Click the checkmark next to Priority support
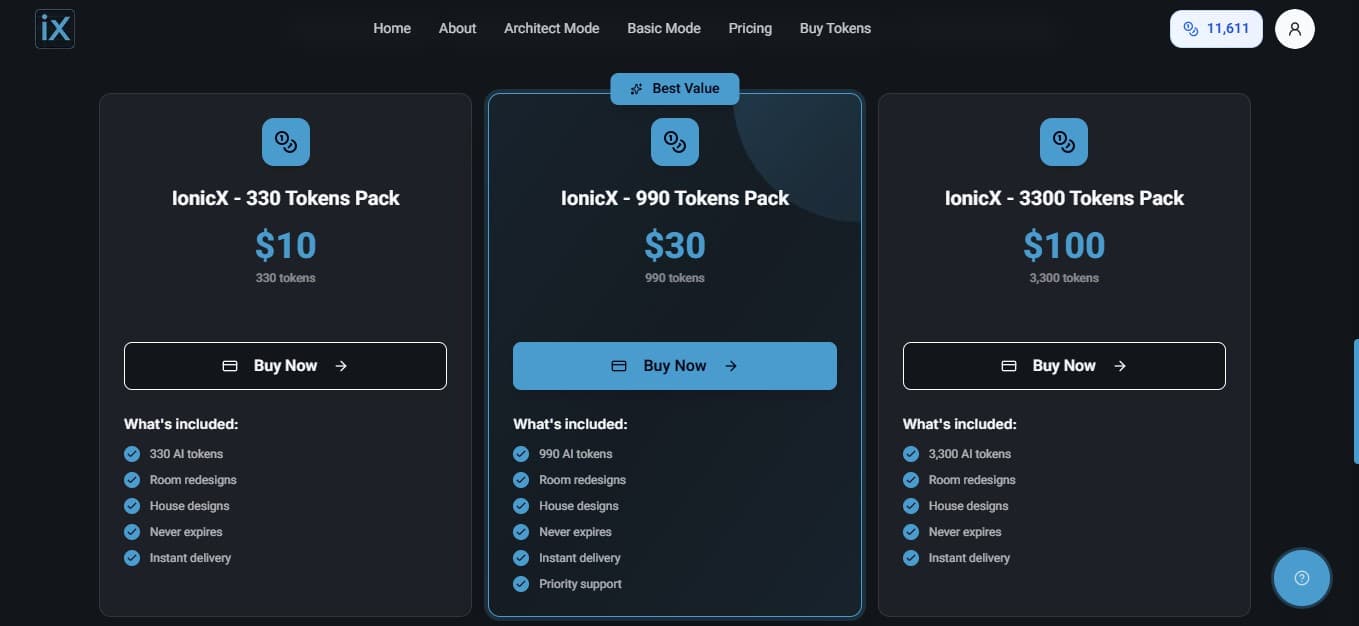 coord(521,583)
